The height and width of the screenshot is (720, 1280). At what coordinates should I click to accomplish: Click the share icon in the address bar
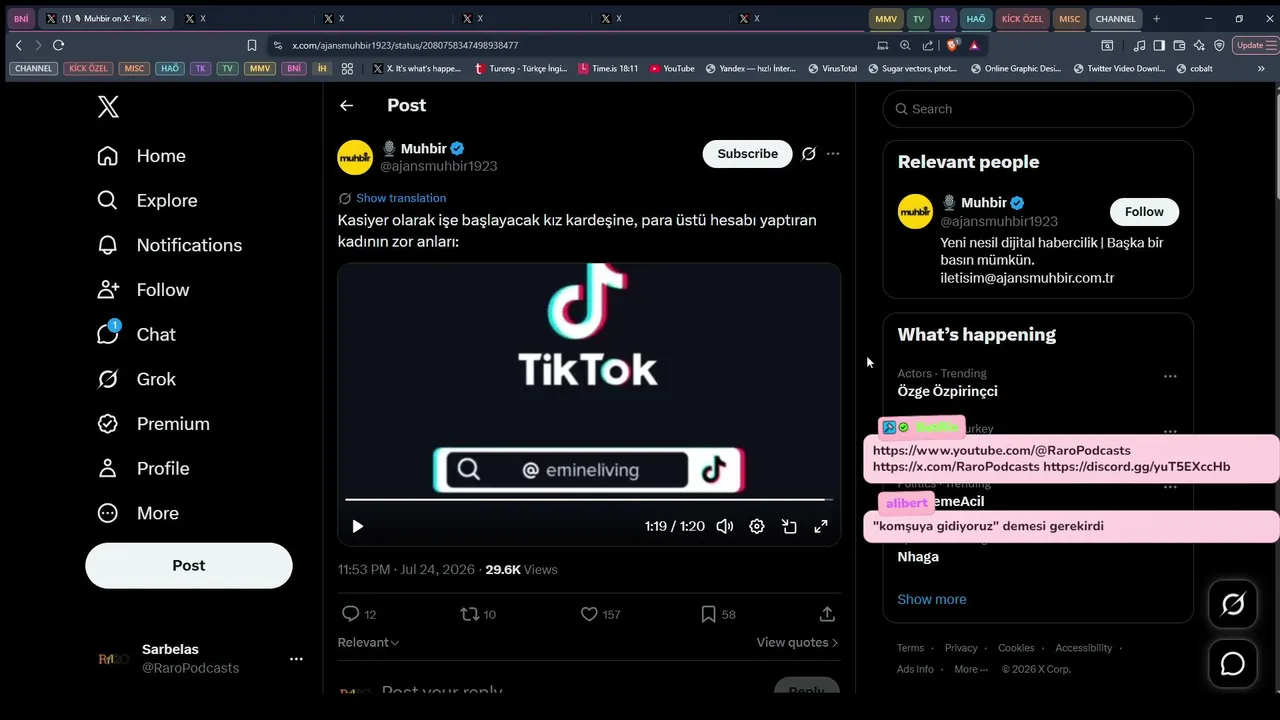pyautogui.click(x=928, y=45)
